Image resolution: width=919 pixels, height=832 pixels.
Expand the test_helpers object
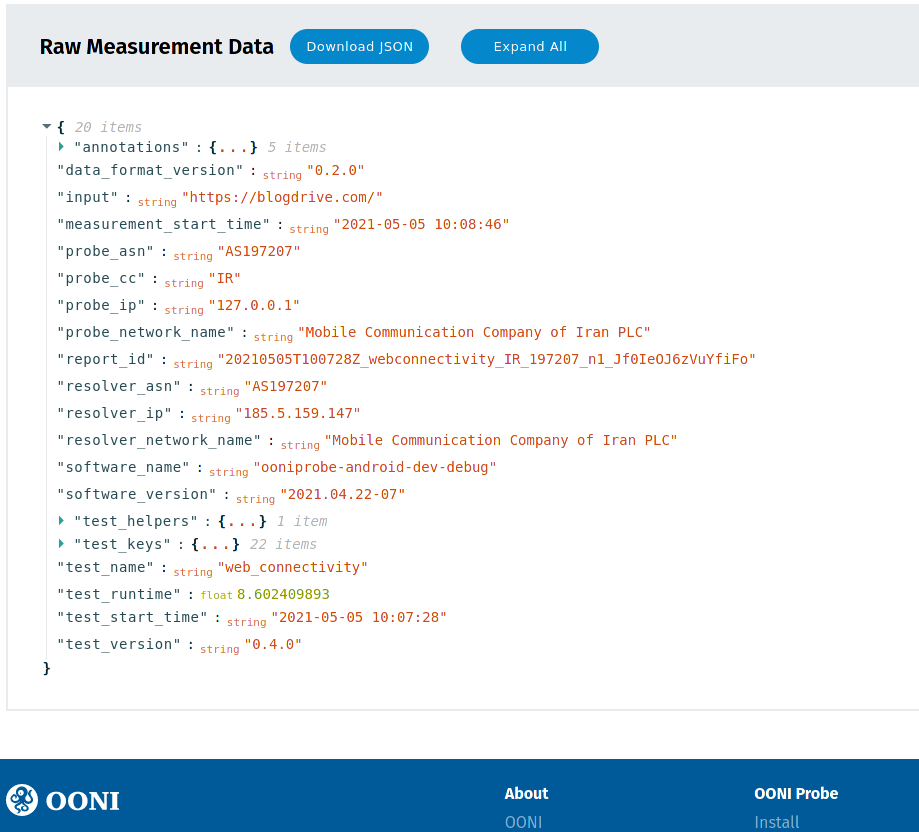click(62, 520)
